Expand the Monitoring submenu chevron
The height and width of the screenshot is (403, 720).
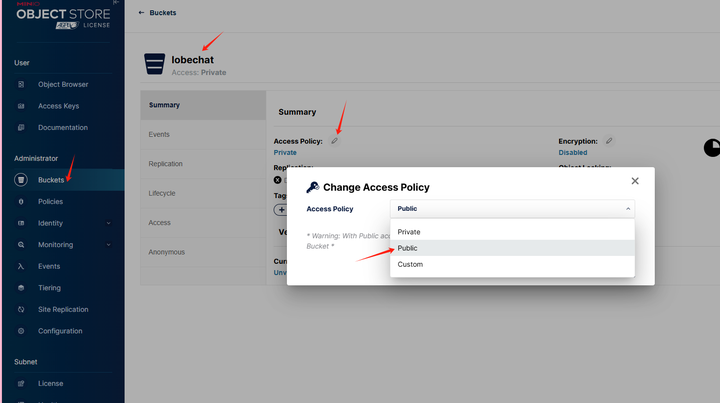pos(108,245)
